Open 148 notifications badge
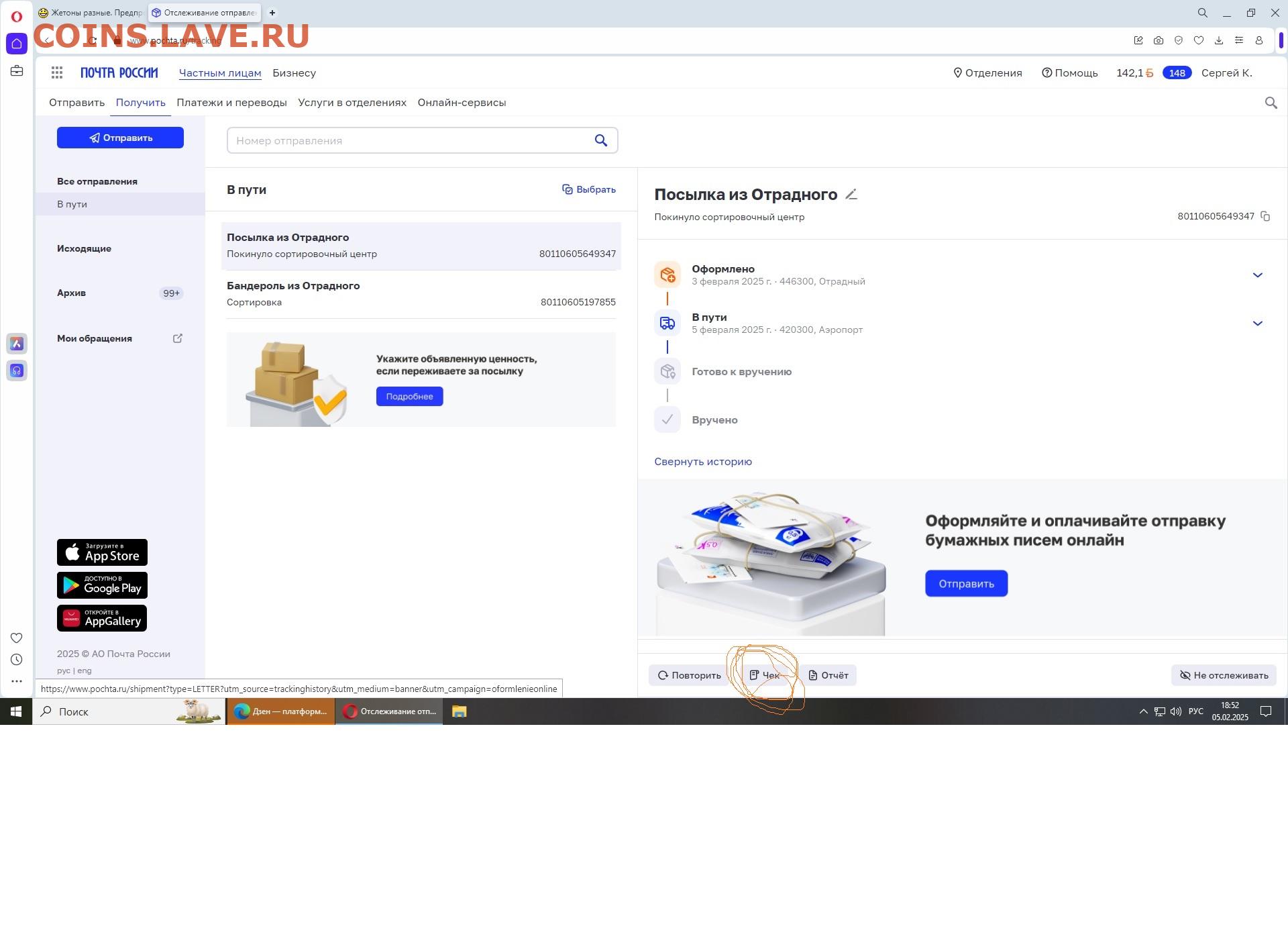 tap(1177, 72)
